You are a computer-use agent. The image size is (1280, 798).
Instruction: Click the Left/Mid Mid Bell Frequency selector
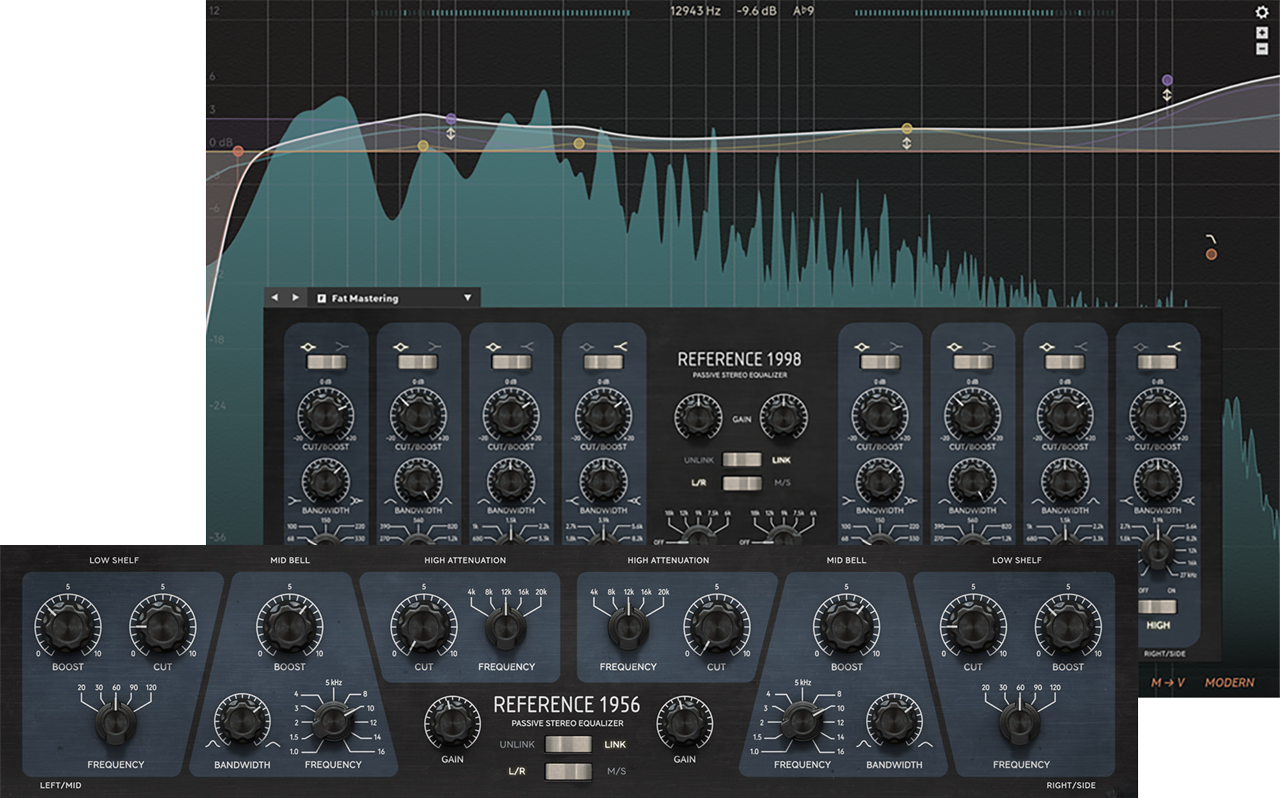pyautogui.click(x=333, y=720)
